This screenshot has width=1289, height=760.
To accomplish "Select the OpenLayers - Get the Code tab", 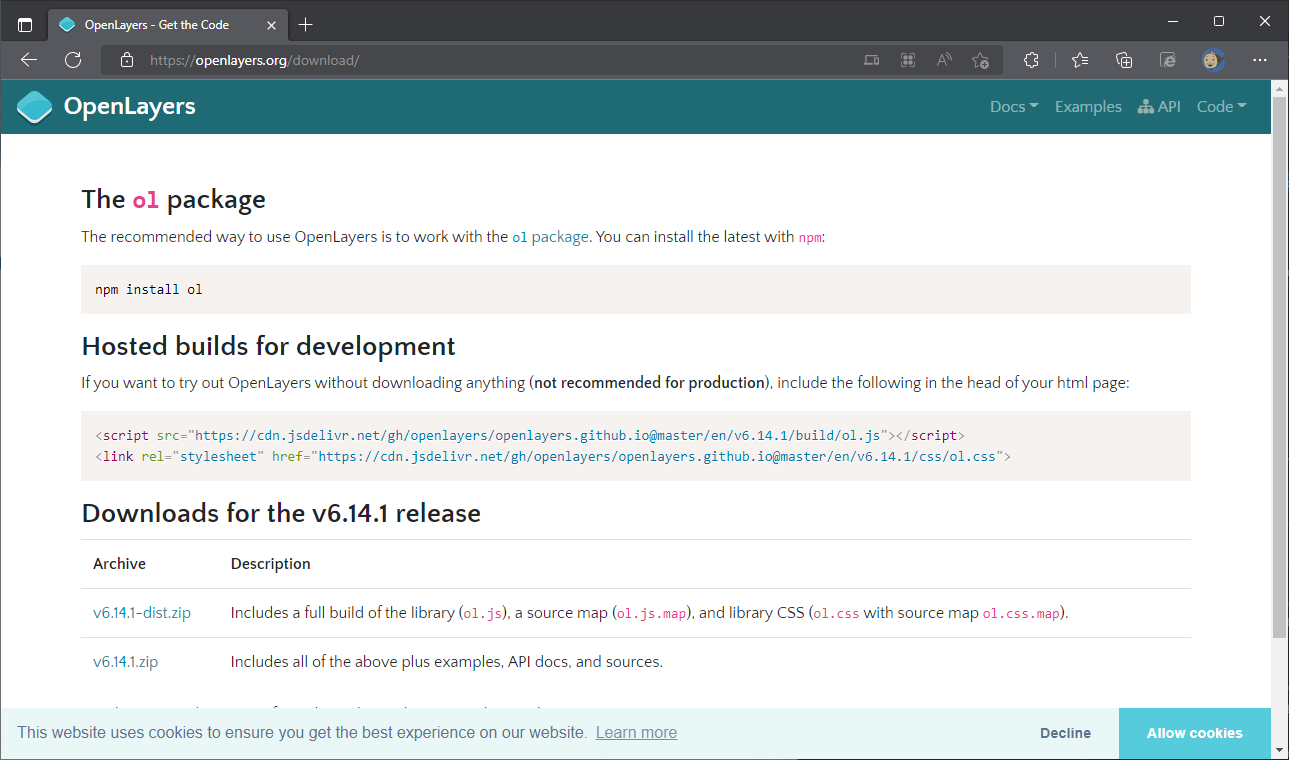I will click(167, 25).
